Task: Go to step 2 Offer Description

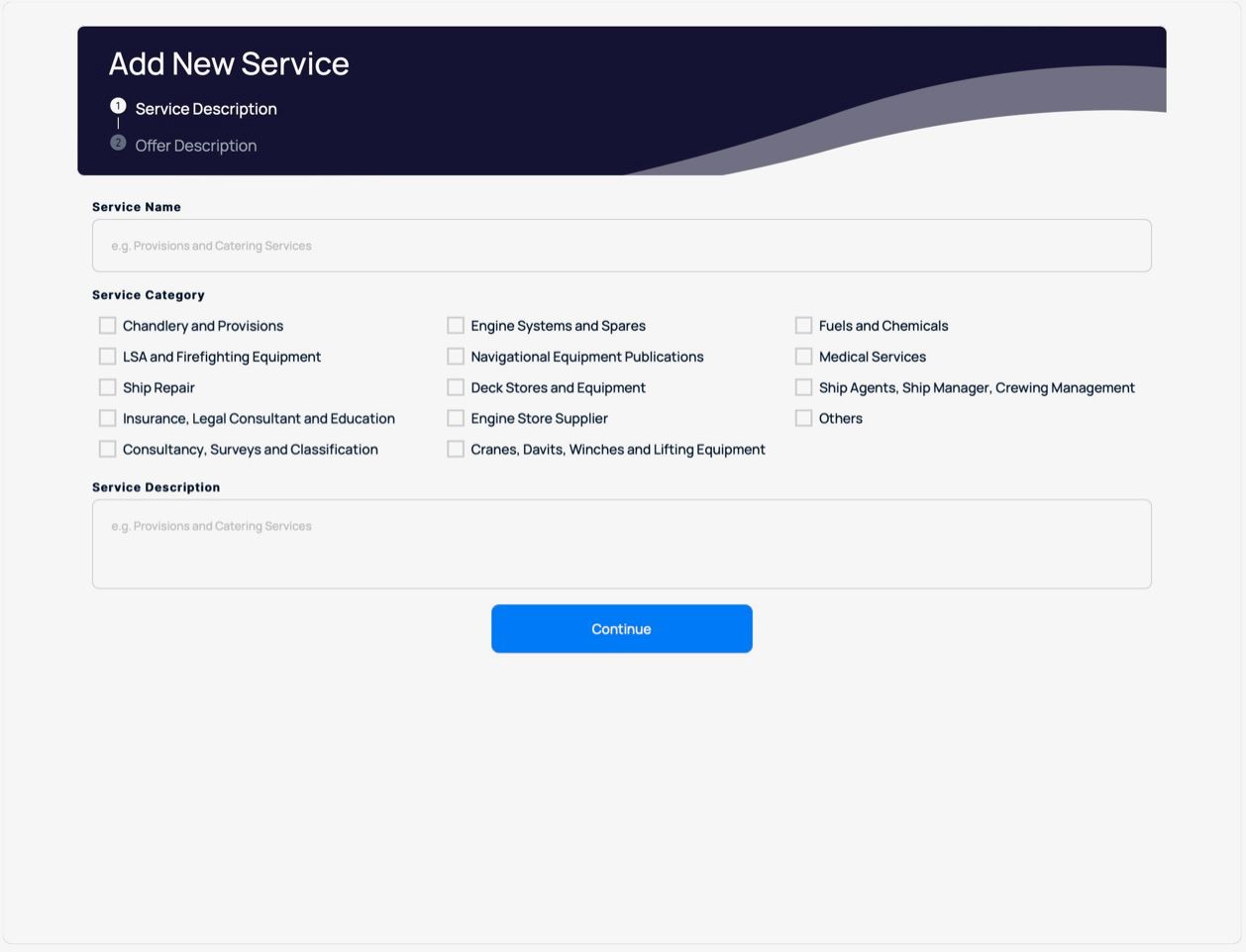Action: click(196, 146)
